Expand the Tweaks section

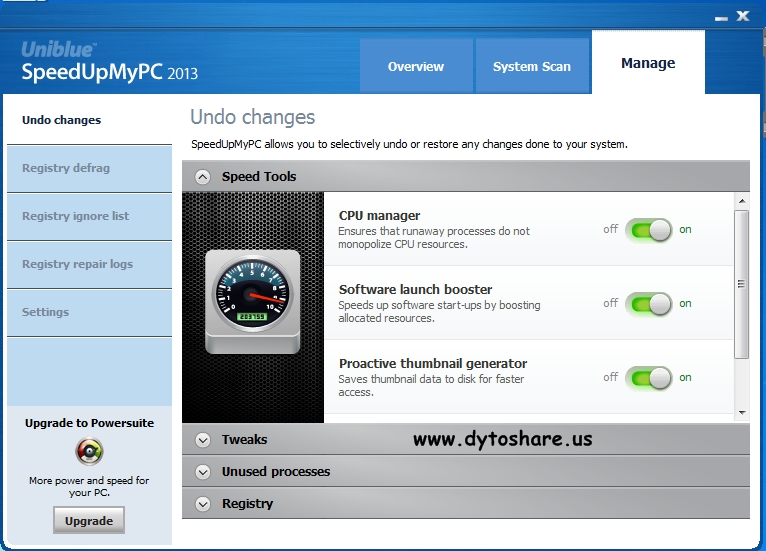coord(203,440)
